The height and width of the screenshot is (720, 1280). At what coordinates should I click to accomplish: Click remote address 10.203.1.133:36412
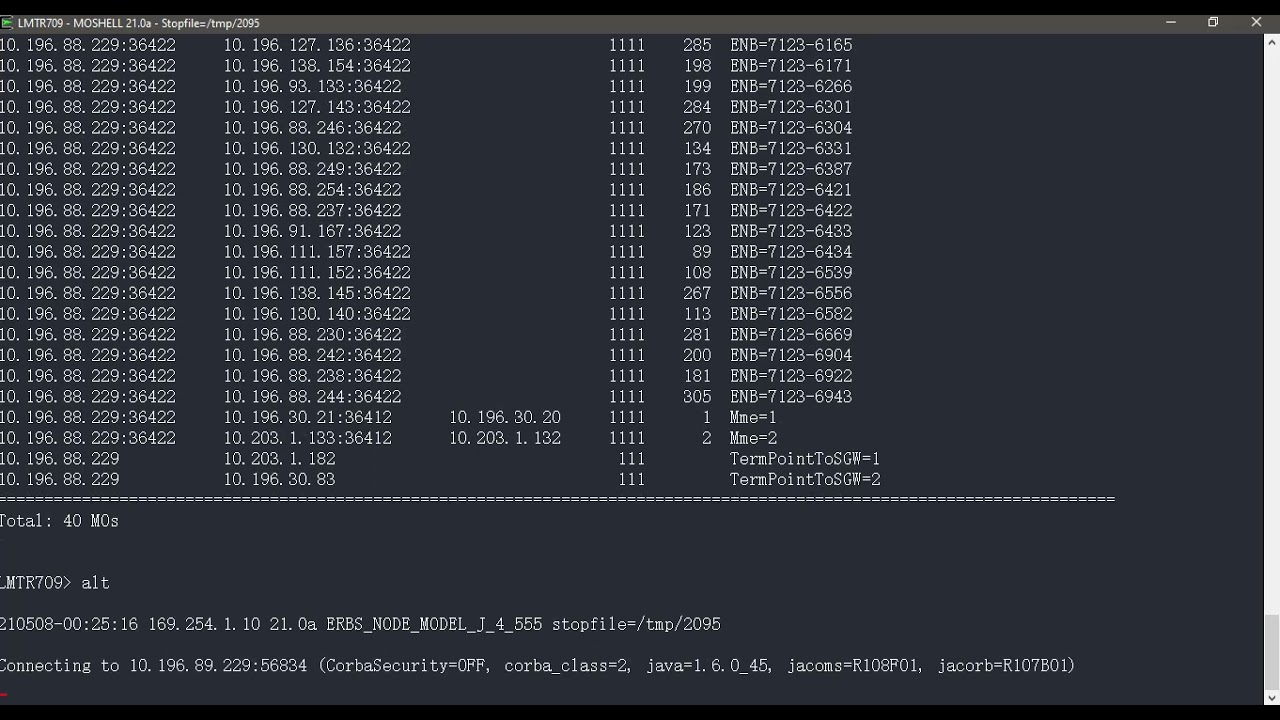click(x=308, y=438)
